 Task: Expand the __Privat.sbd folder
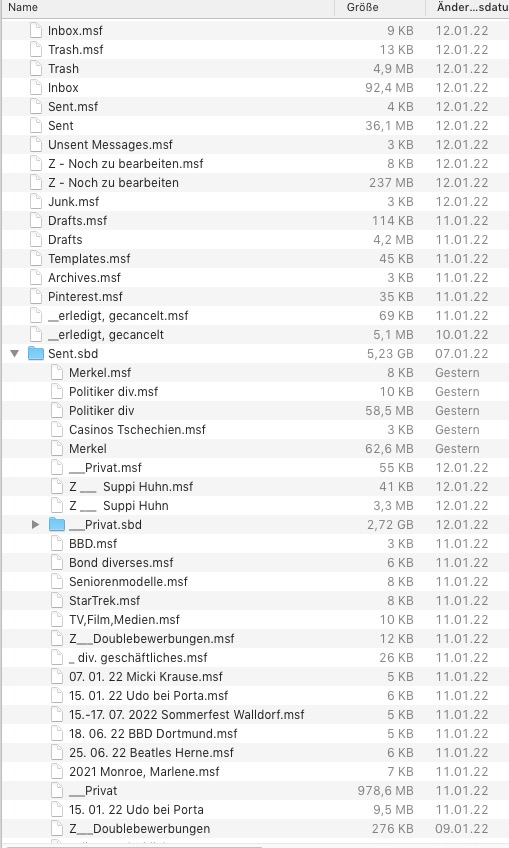(x=35, y=525)
